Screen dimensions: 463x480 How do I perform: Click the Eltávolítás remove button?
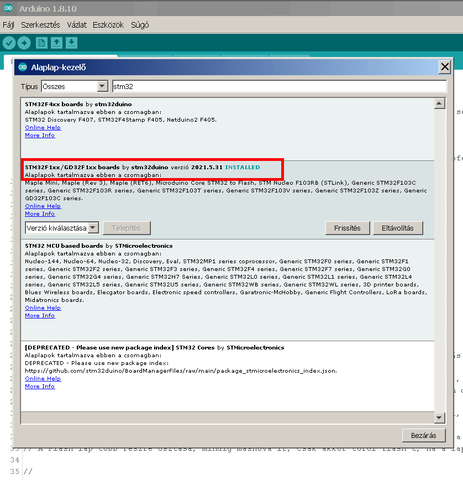coord(398,228)
